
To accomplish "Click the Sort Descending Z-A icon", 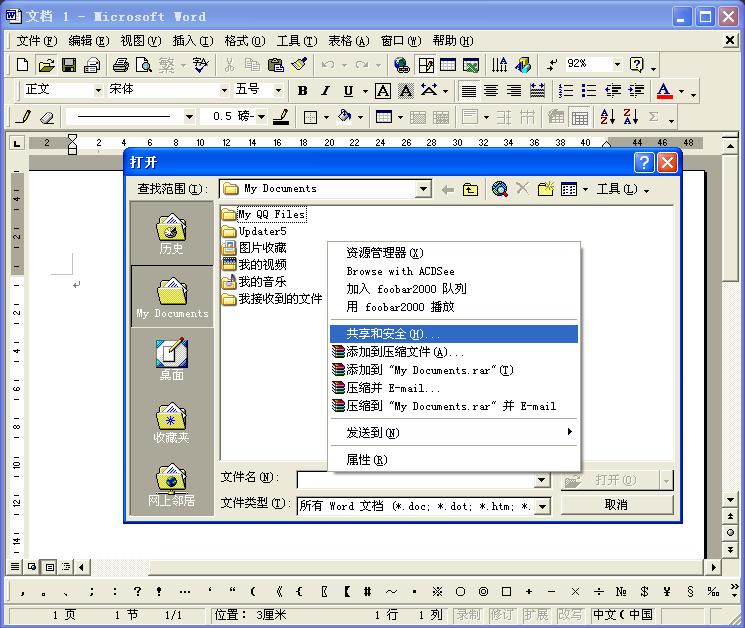I will 631,116.
